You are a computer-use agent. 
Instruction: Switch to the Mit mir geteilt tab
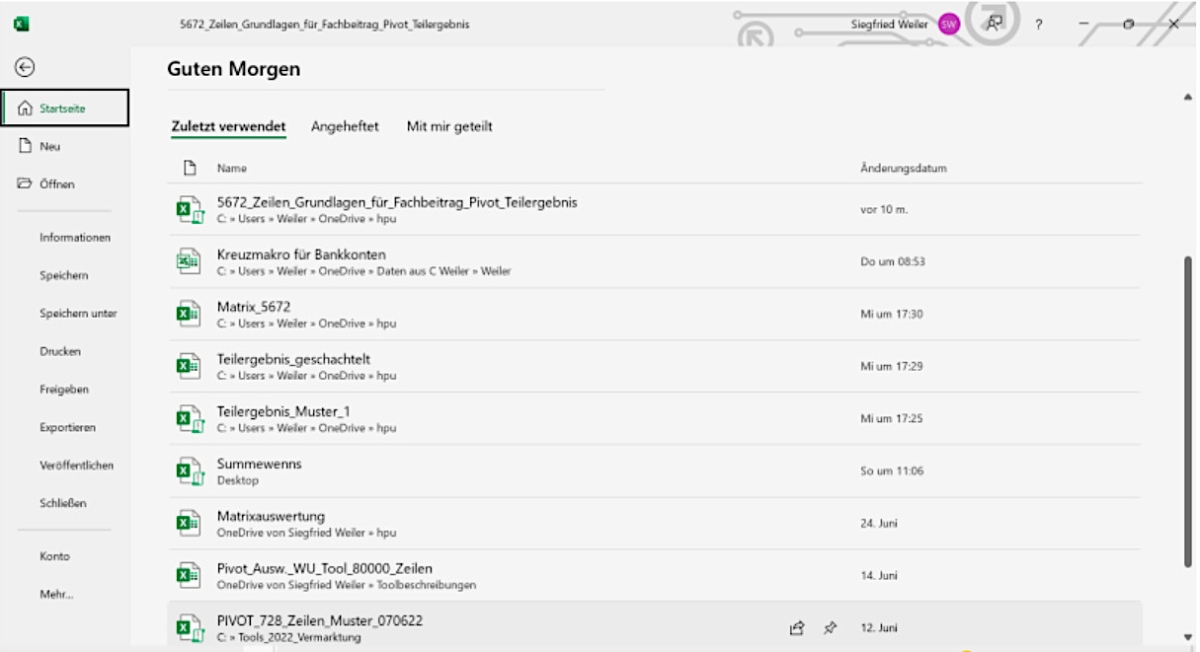point(449,127)
